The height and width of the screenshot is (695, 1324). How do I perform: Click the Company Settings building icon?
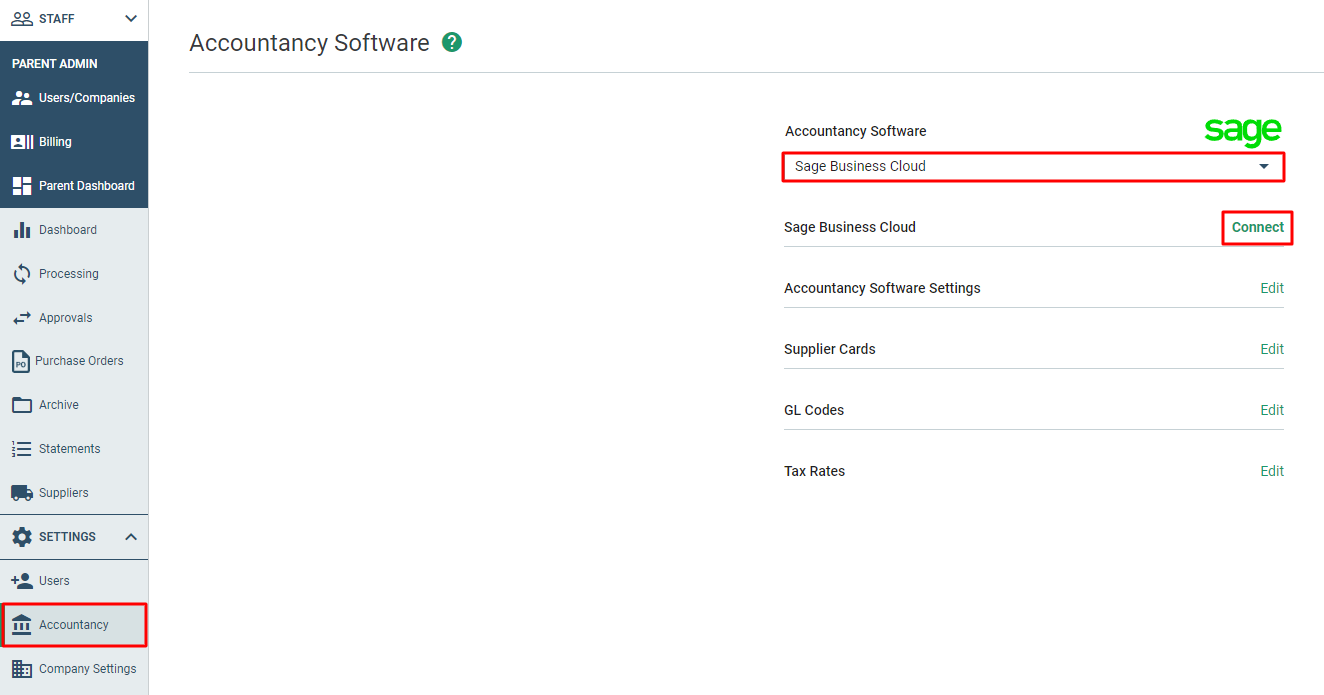coord(22,669)
